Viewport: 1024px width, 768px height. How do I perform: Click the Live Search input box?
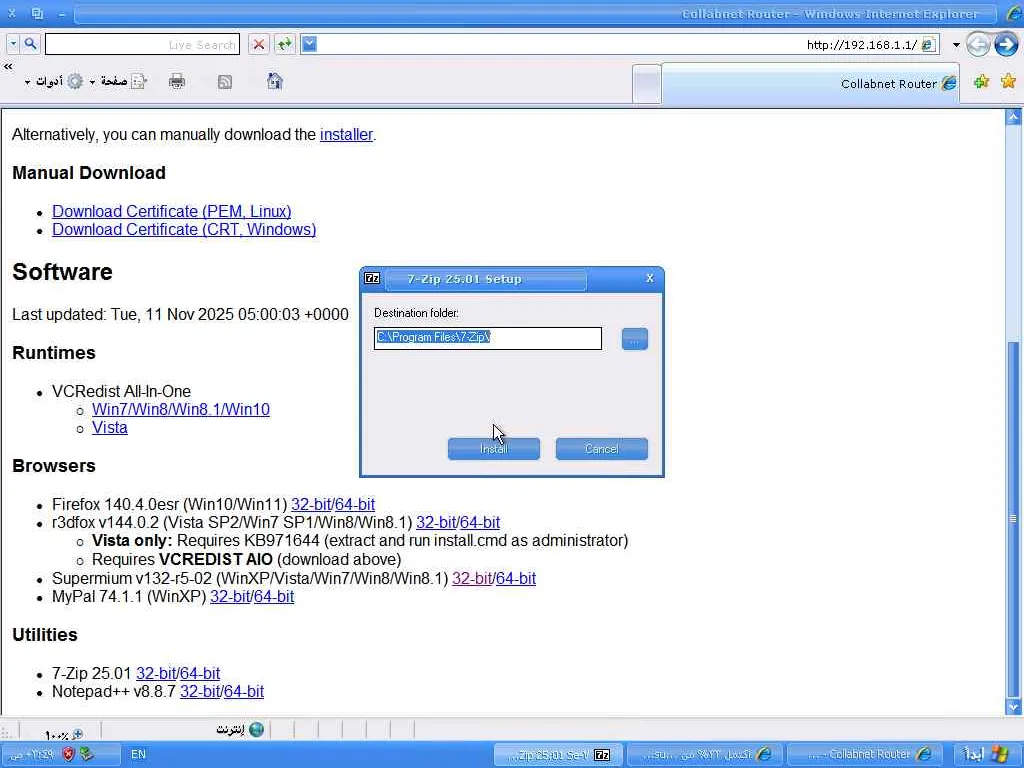click(142, 44)
